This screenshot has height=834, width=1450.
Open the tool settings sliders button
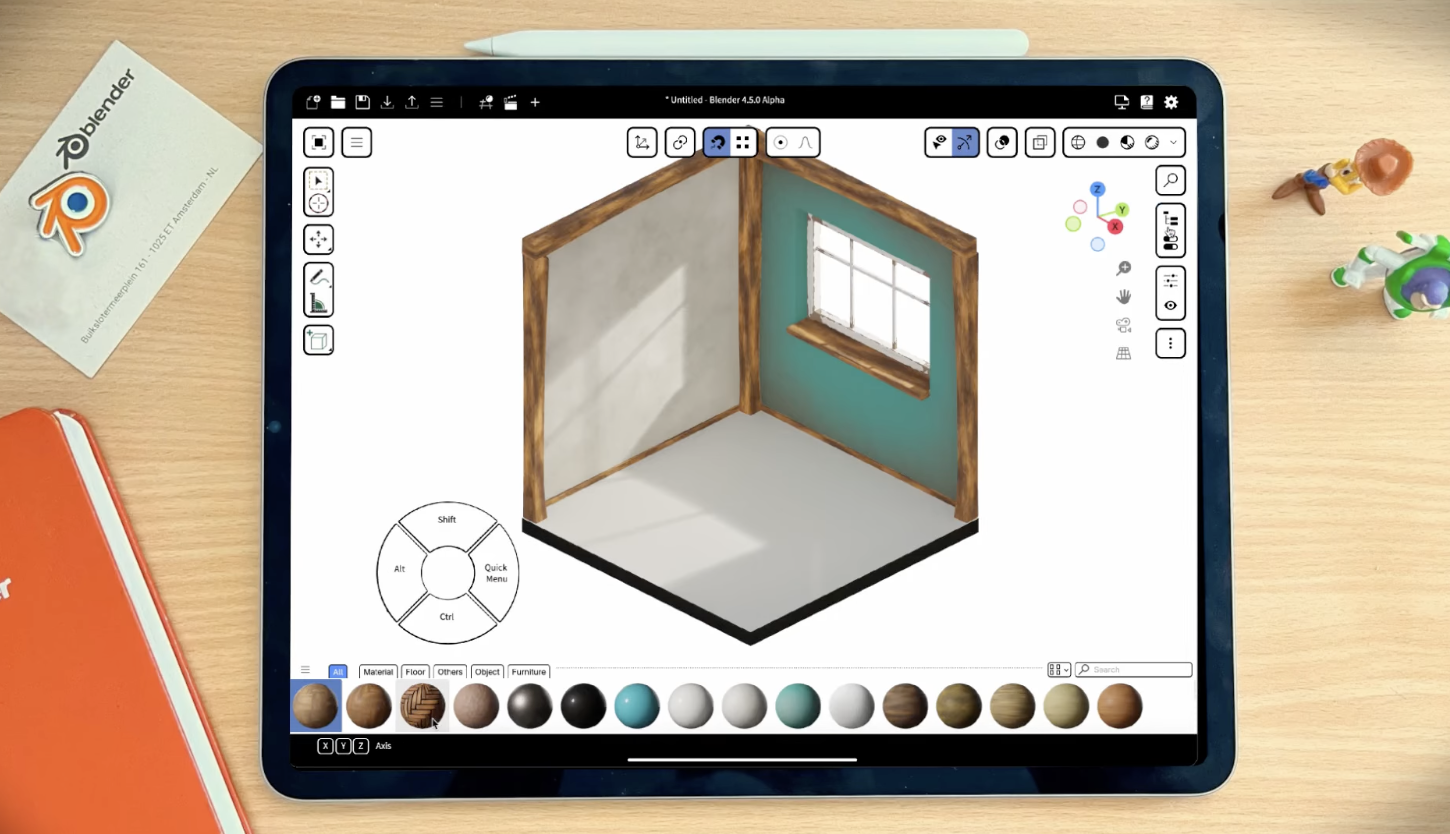1171,281
